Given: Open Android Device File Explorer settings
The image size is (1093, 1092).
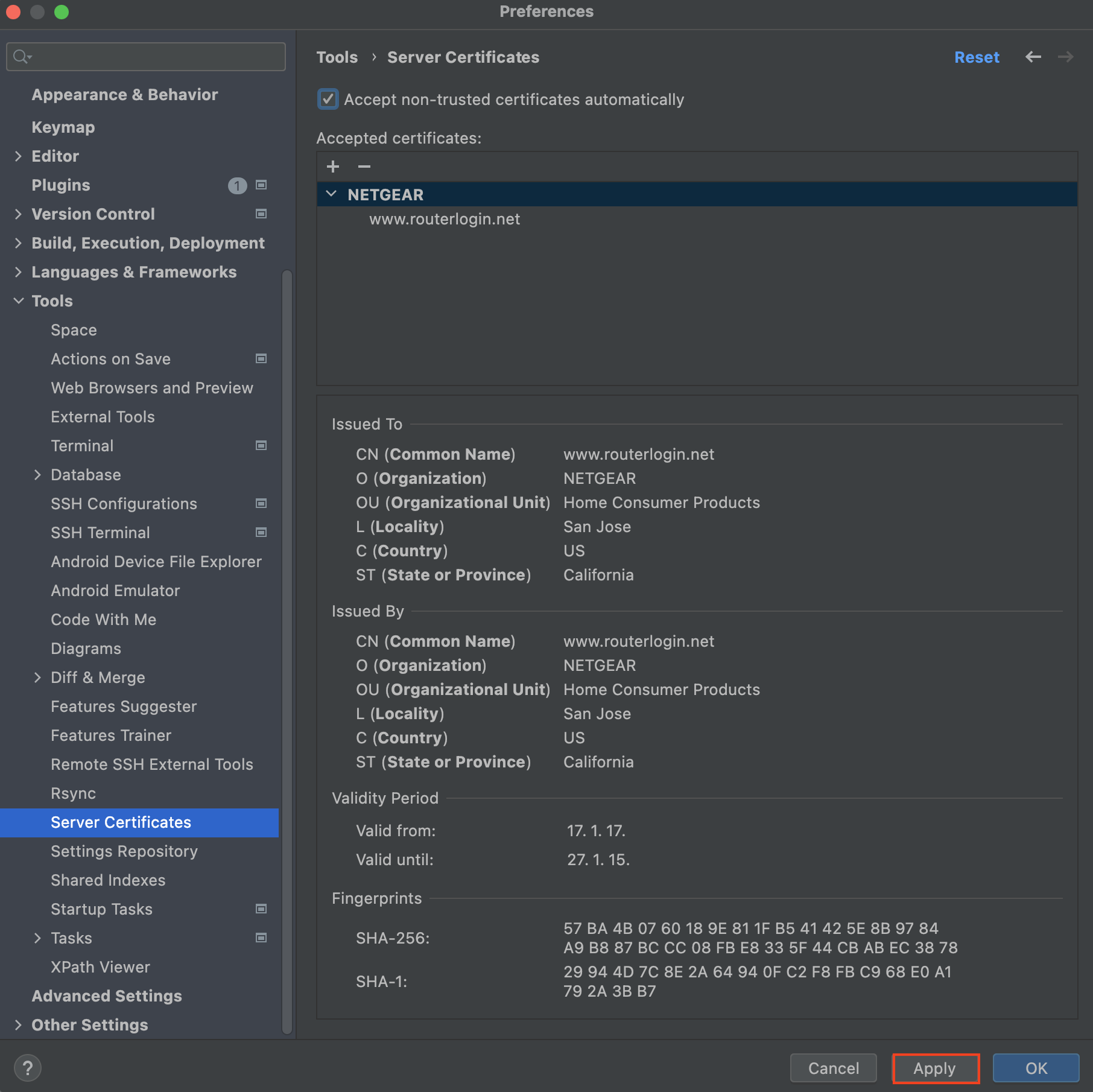Looking at the screenshot, I should point(156,562).
